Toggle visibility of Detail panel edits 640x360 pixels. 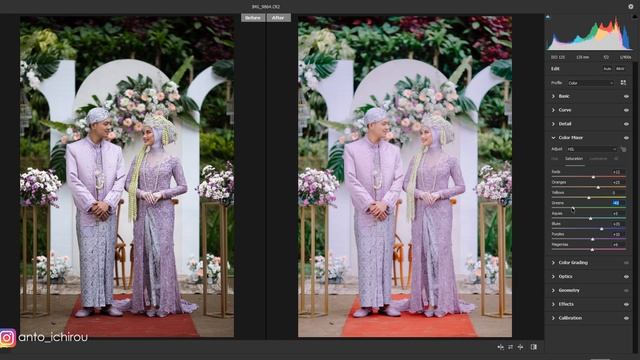coord(626,124)
